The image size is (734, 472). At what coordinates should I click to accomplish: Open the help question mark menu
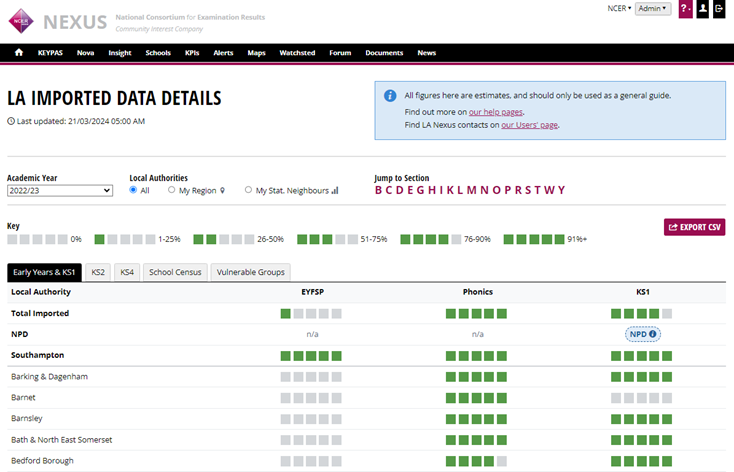685,9
